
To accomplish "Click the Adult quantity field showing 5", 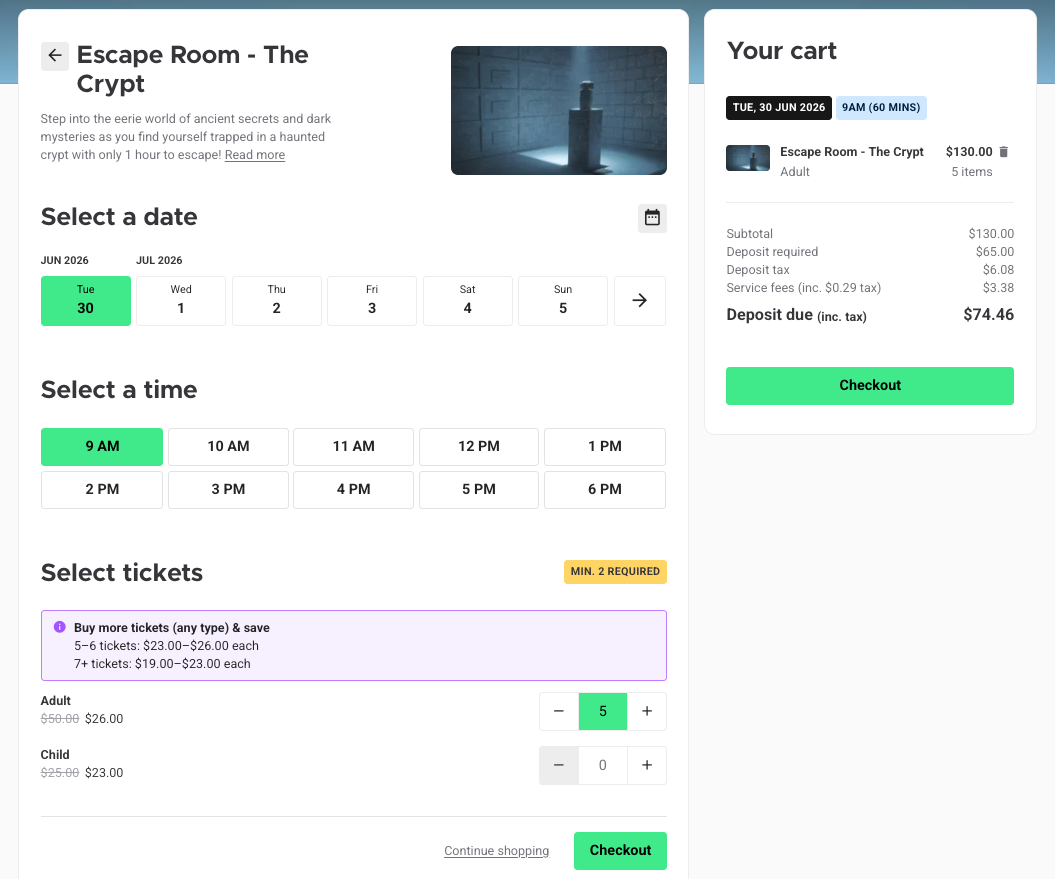I will [x=603, y=711].
